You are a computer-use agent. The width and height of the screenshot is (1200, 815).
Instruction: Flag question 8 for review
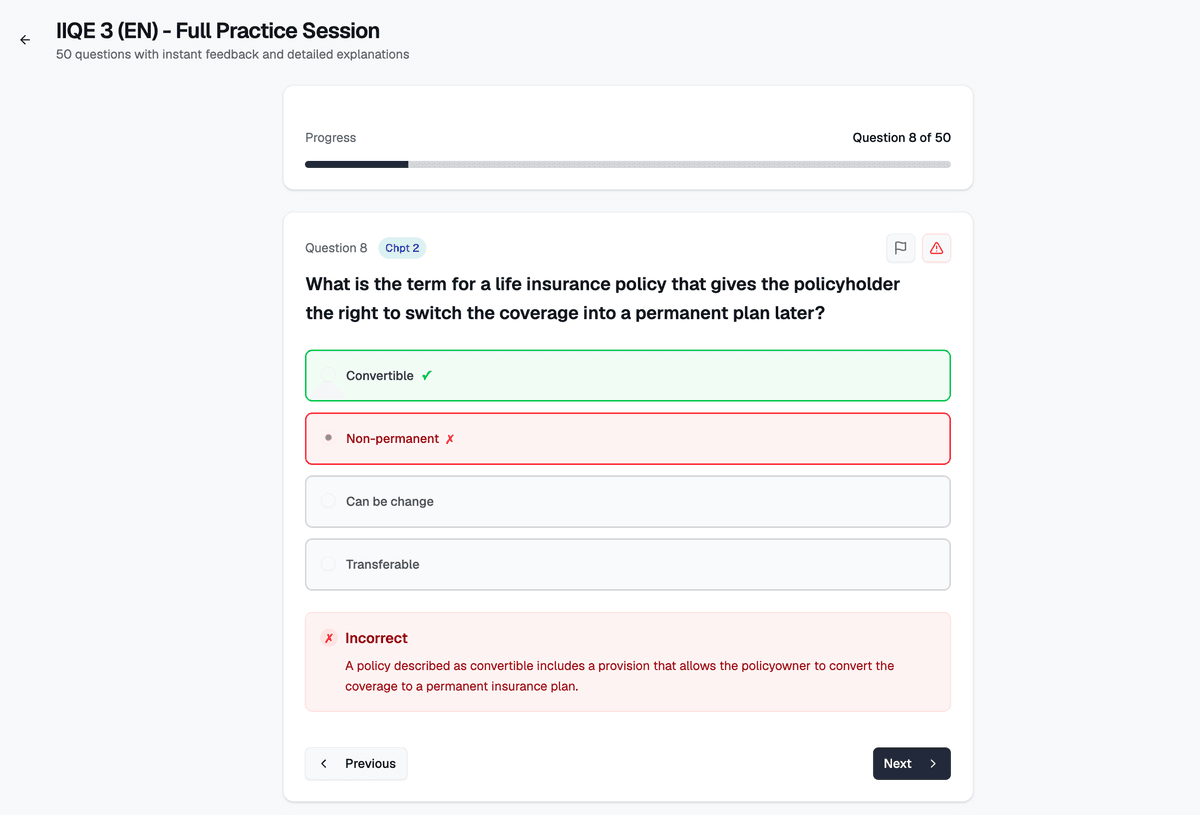(900, 248)
